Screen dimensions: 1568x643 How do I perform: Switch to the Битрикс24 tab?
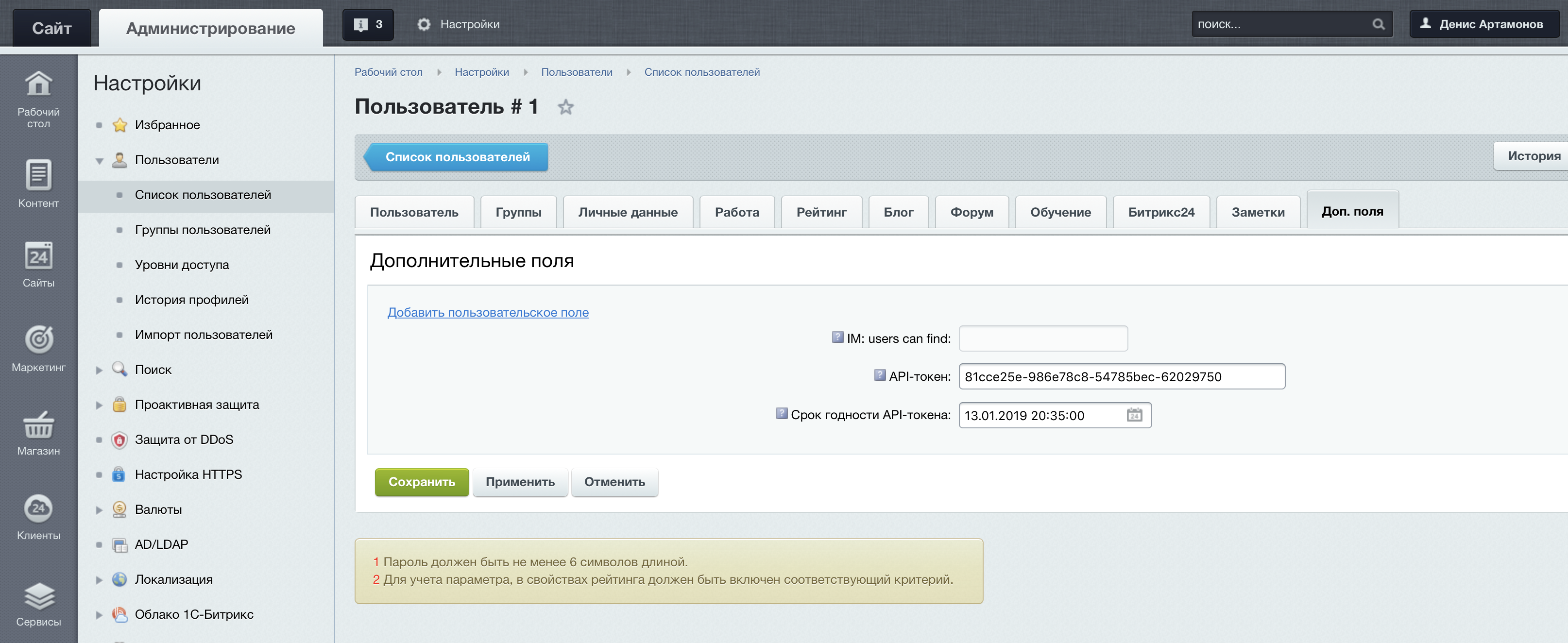pyautogui.click(x=1161, y=212)
